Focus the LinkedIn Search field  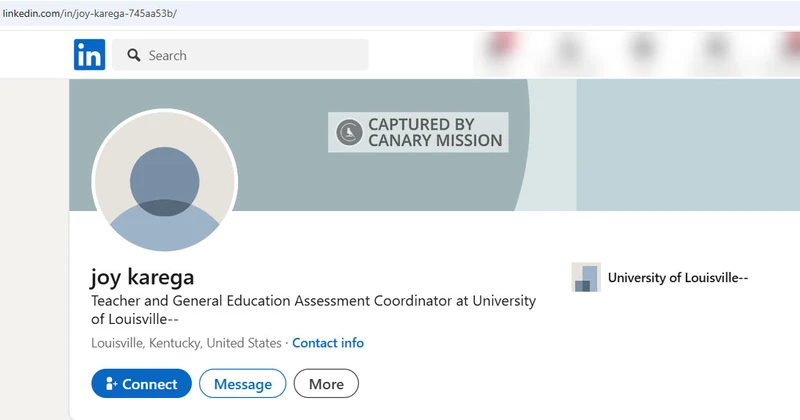240,55
